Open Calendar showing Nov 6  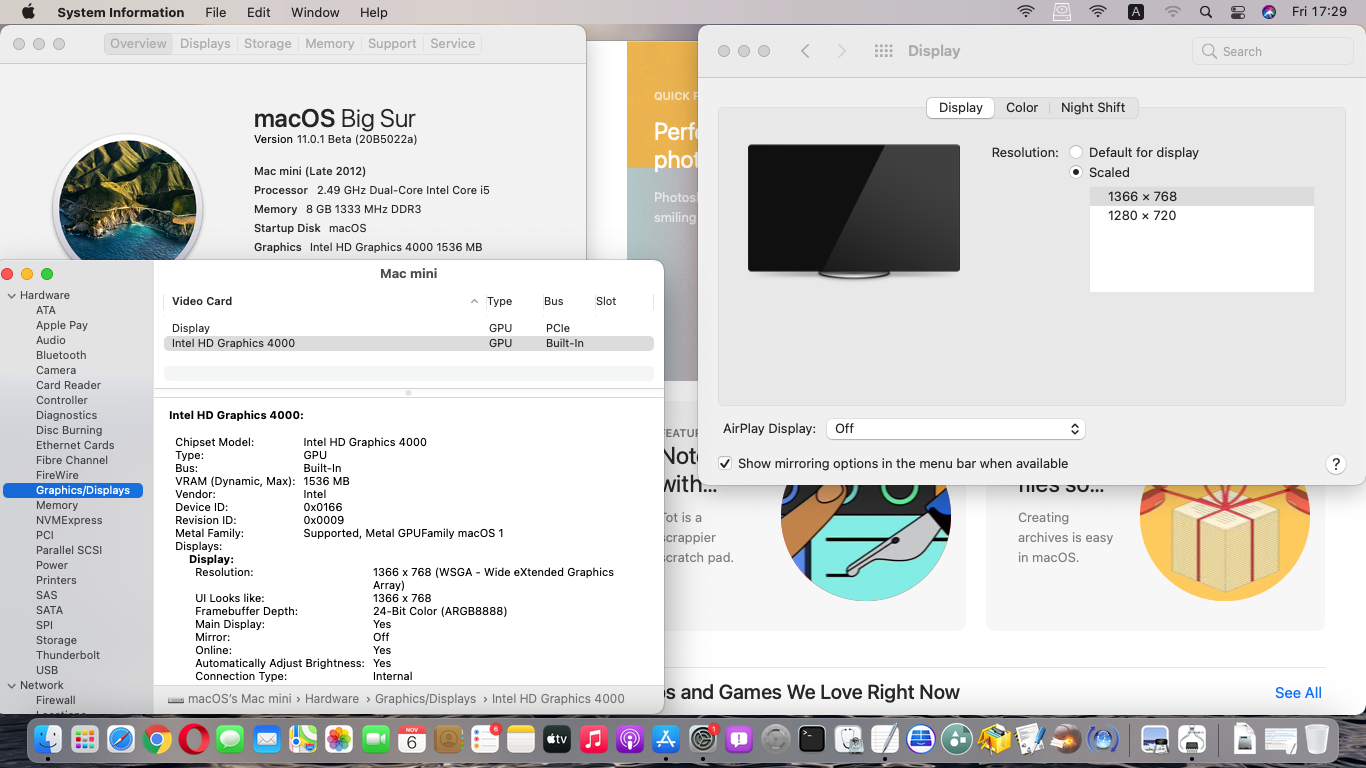pos(412,740)
